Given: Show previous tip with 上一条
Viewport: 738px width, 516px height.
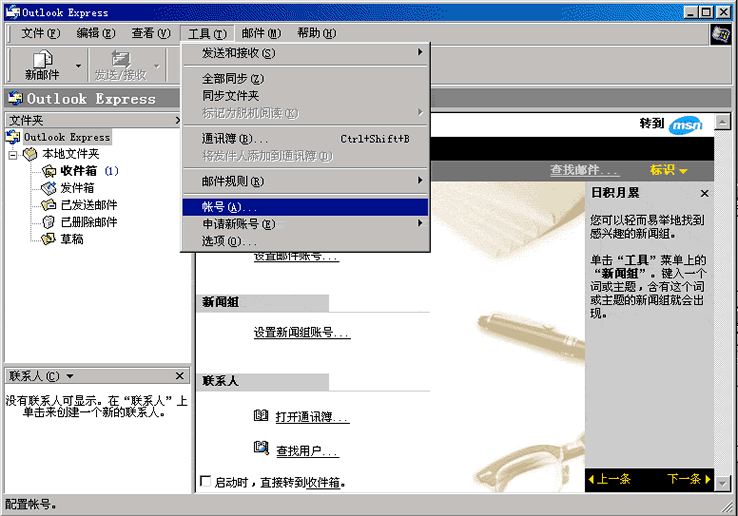Looking at the screenshot, I should click(x=610, y=479).
